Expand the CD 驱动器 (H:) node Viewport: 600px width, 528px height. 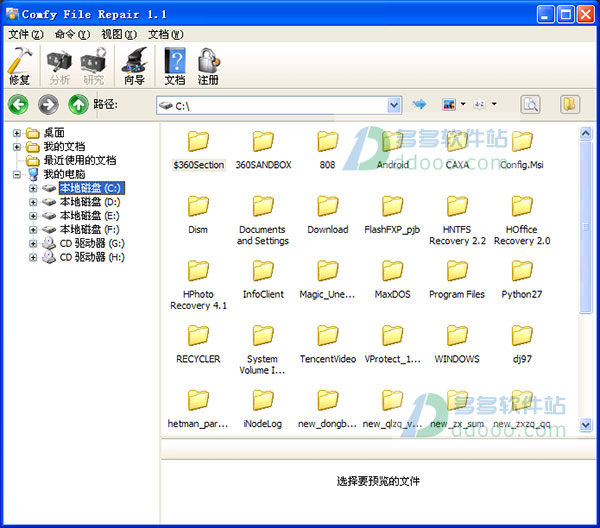(33, 257)
